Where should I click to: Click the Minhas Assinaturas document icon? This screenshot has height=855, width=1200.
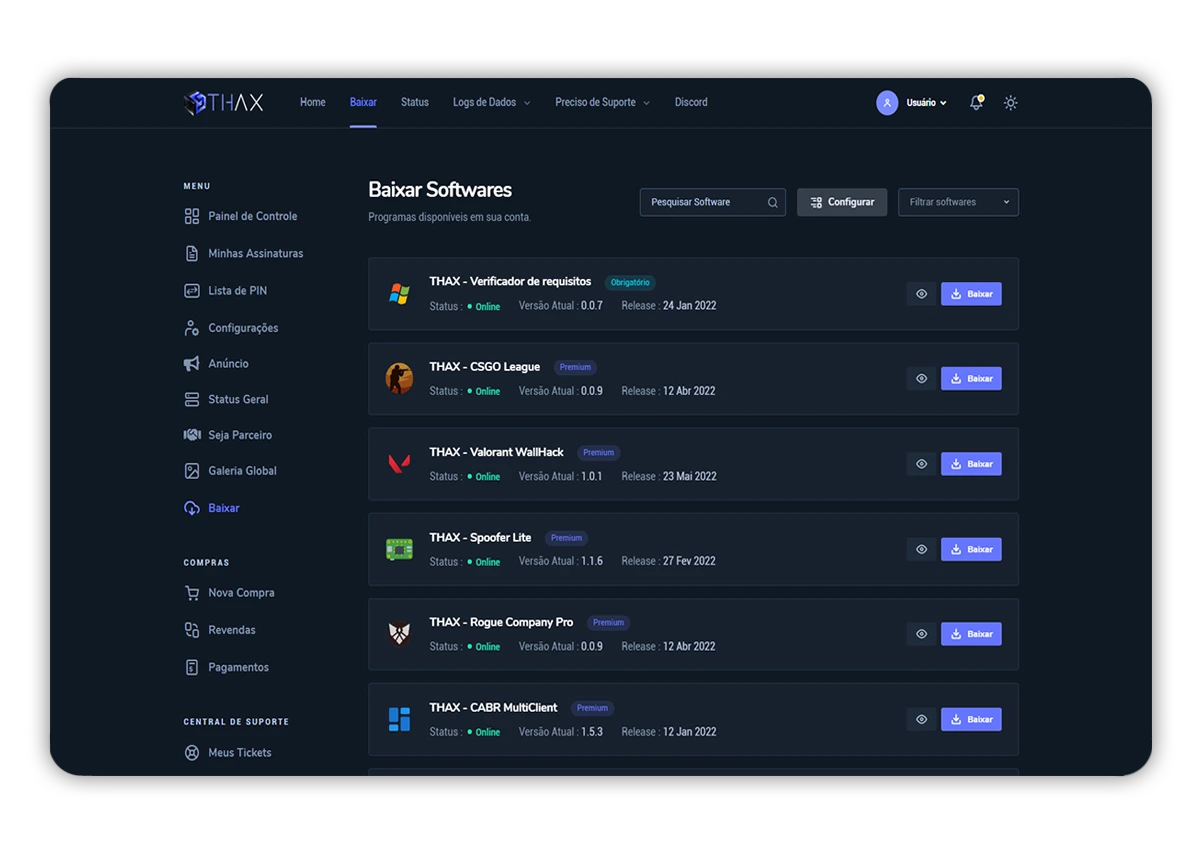[x=192, y=254]
